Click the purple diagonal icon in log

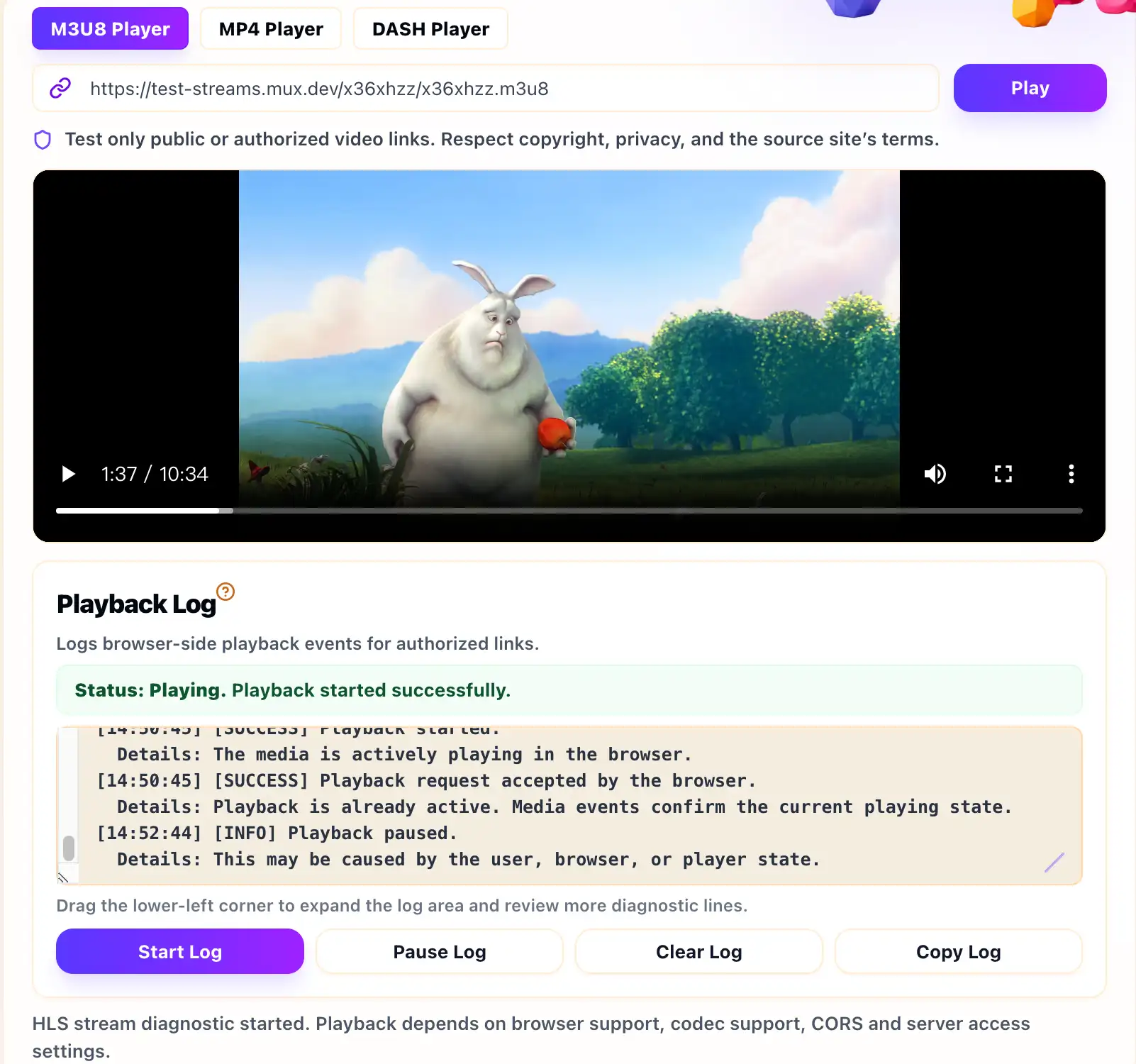[x=1054, y=863]
